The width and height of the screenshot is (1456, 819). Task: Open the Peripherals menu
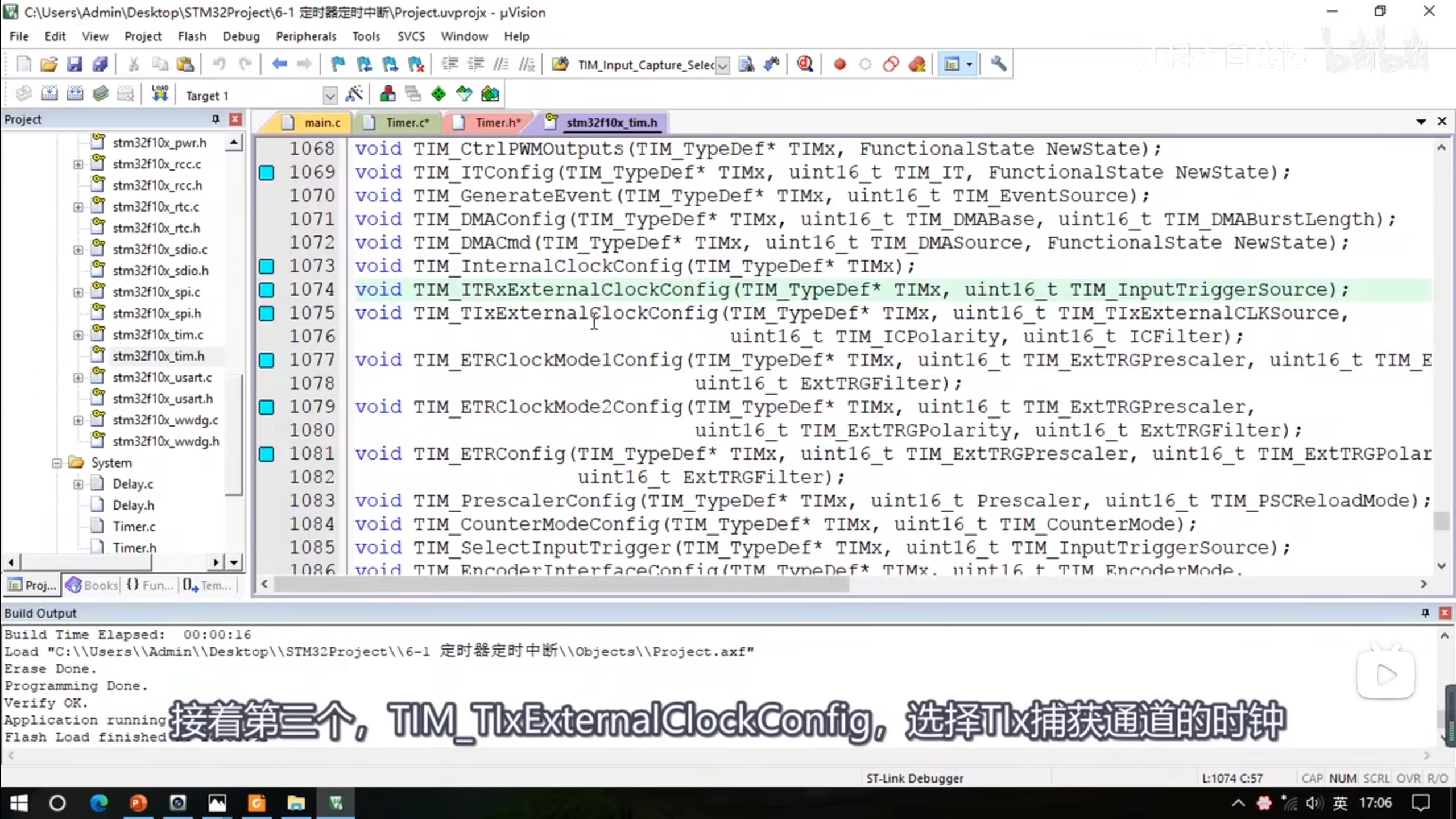point(305,36)
